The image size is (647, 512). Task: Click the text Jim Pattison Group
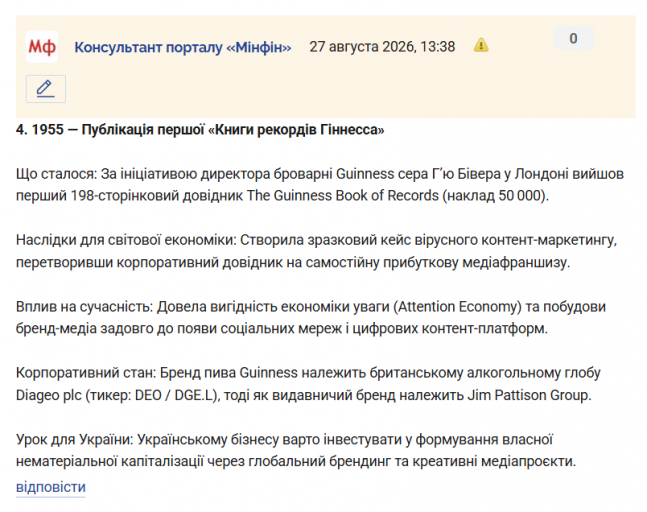(x=529, y=395)
